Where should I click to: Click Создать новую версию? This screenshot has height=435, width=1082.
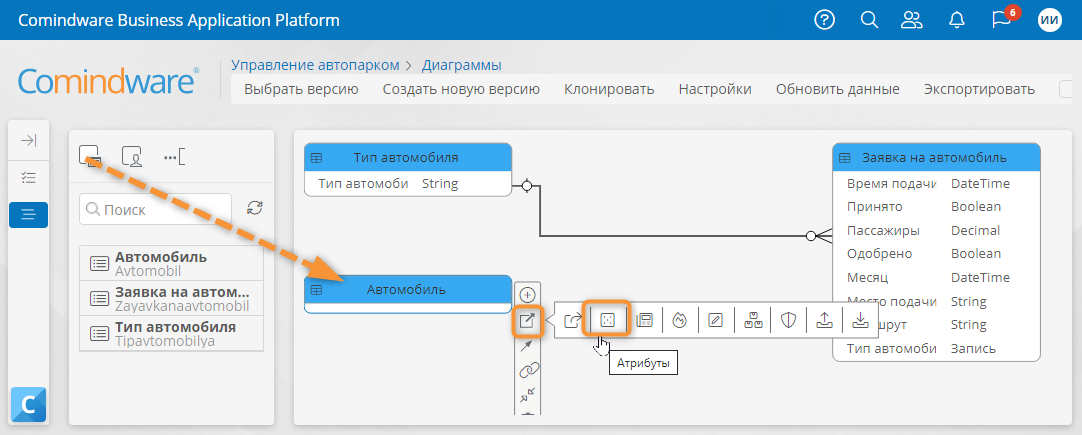[462, 89]
